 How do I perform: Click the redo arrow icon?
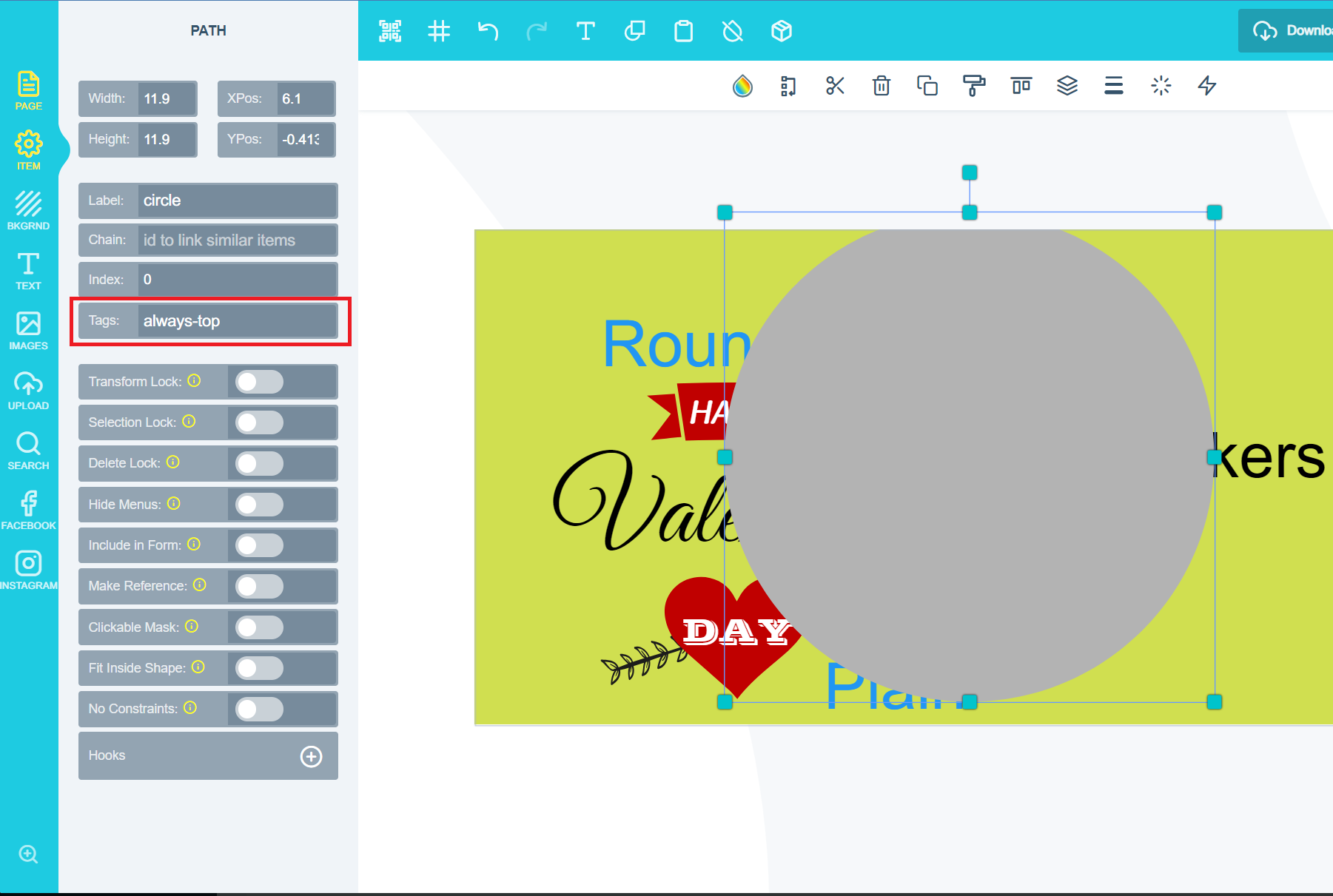click(537, 31)
